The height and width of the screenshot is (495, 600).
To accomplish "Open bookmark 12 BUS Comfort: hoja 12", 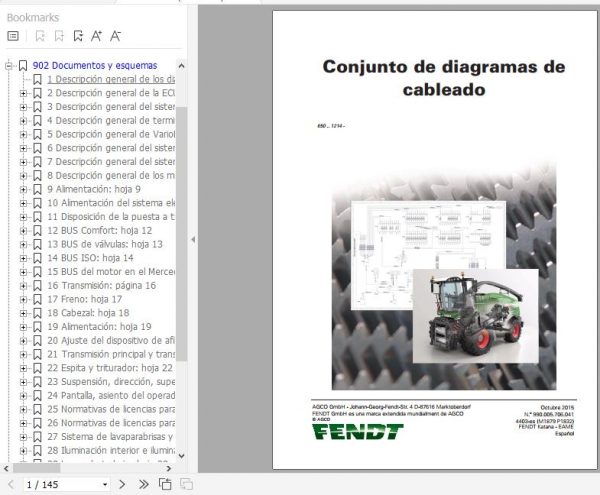I will [99, 231].
